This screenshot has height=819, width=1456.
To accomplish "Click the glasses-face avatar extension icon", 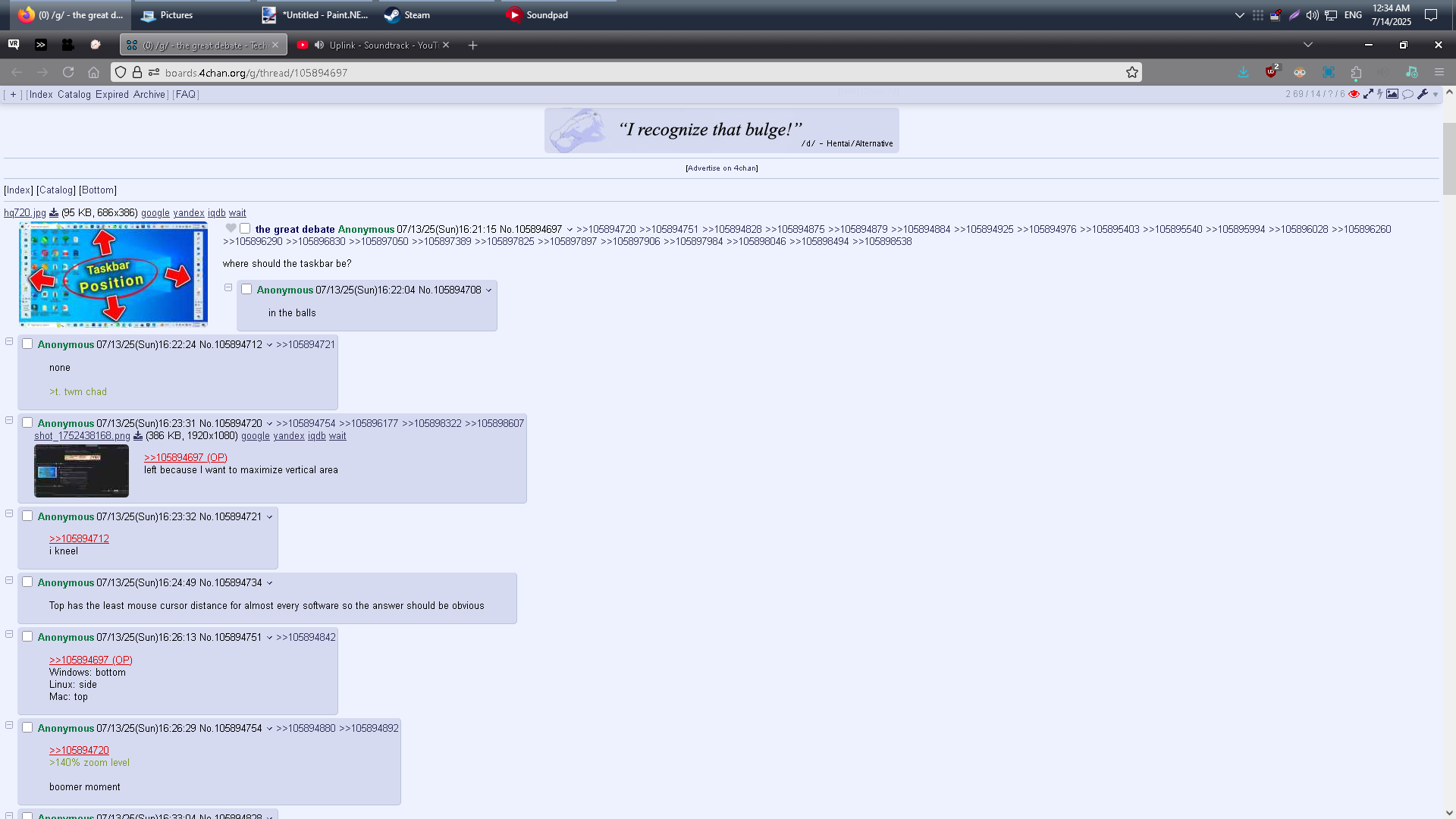I will pyautogui.click(x=1300, y=72).
